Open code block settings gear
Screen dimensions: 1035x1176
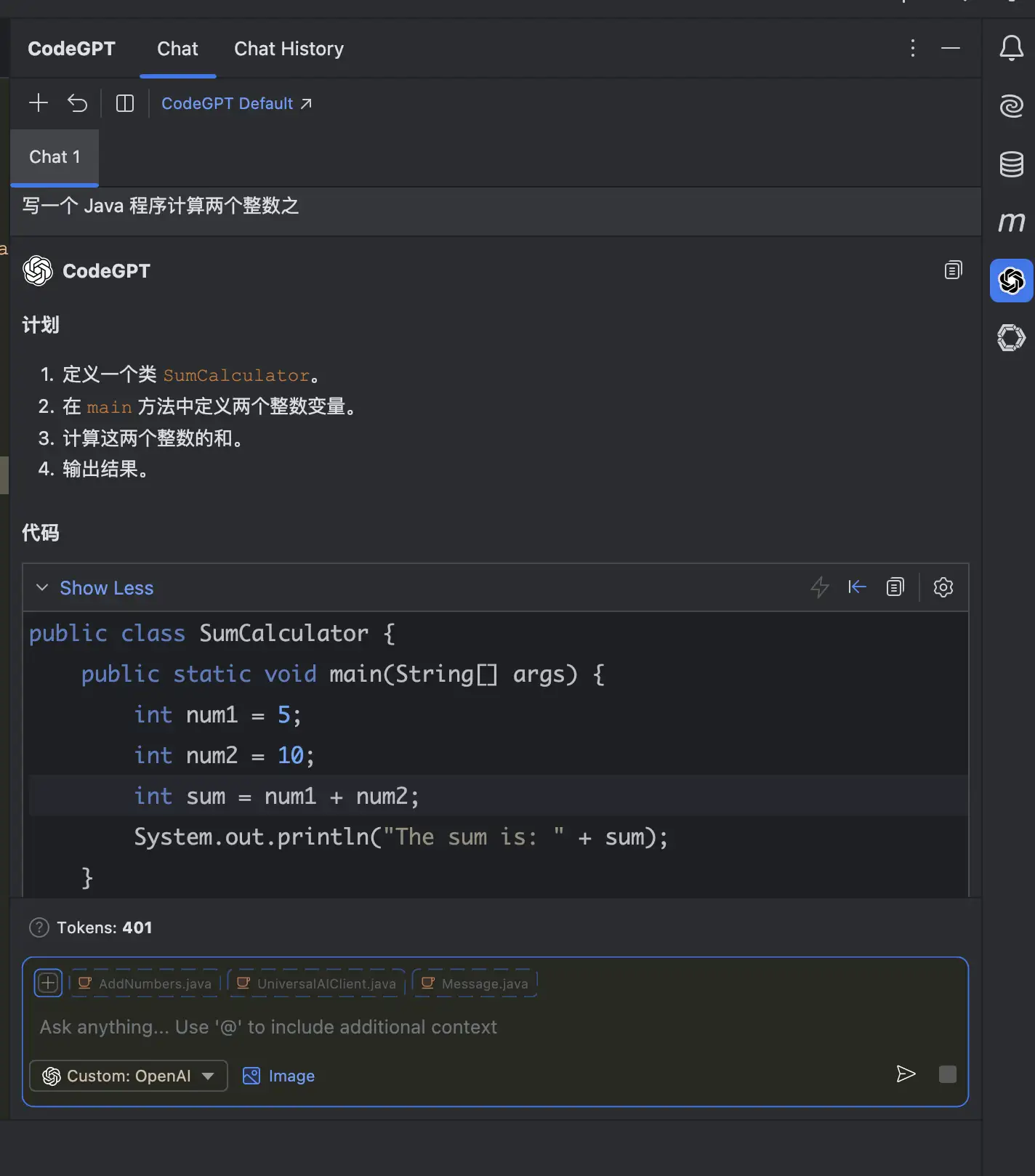click(943, 587)
